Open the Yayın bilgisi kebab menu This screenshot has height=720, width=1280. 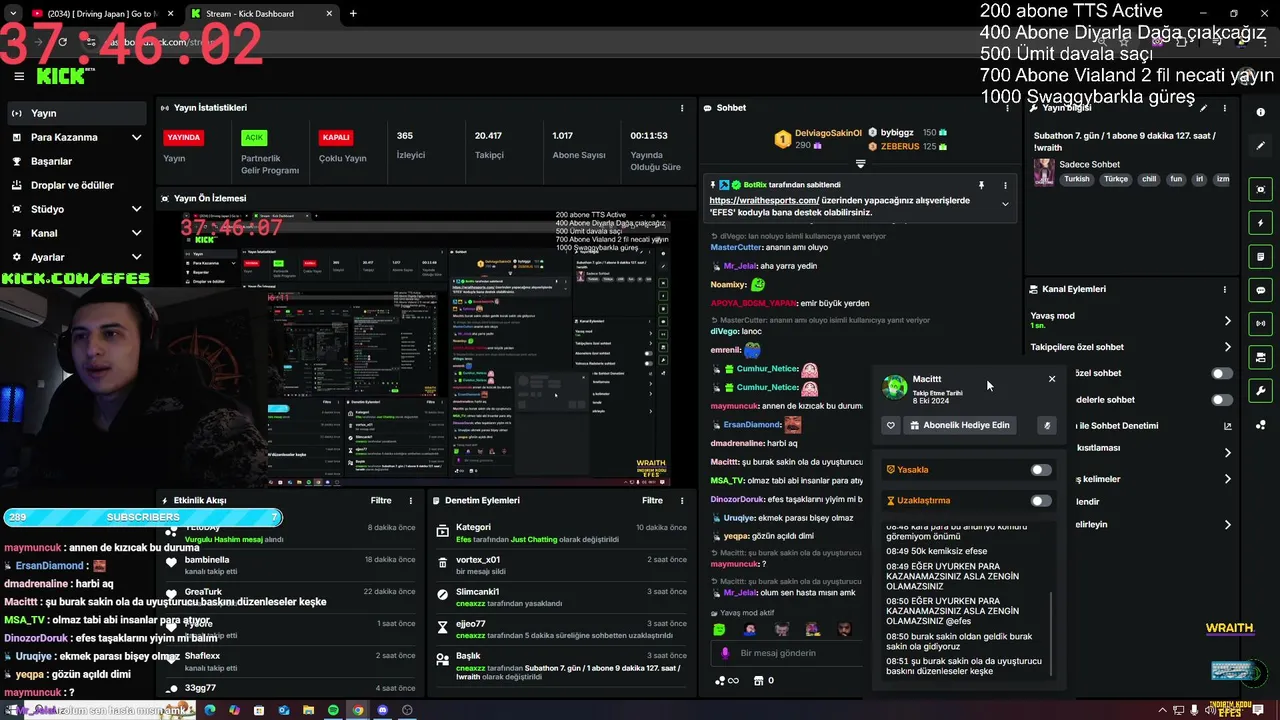tap(1225, 108)
